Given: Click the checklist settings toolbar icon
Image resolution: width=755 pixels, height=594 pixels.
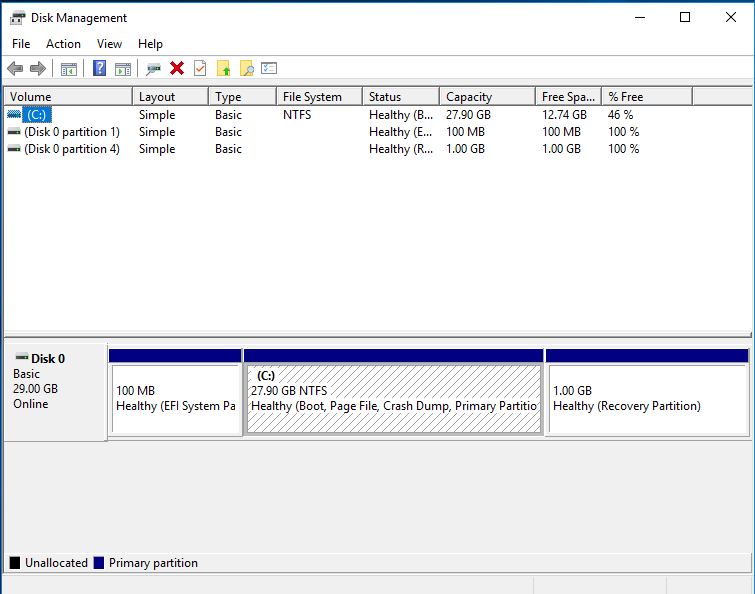Looking at the screenshot, I should 269,68.
